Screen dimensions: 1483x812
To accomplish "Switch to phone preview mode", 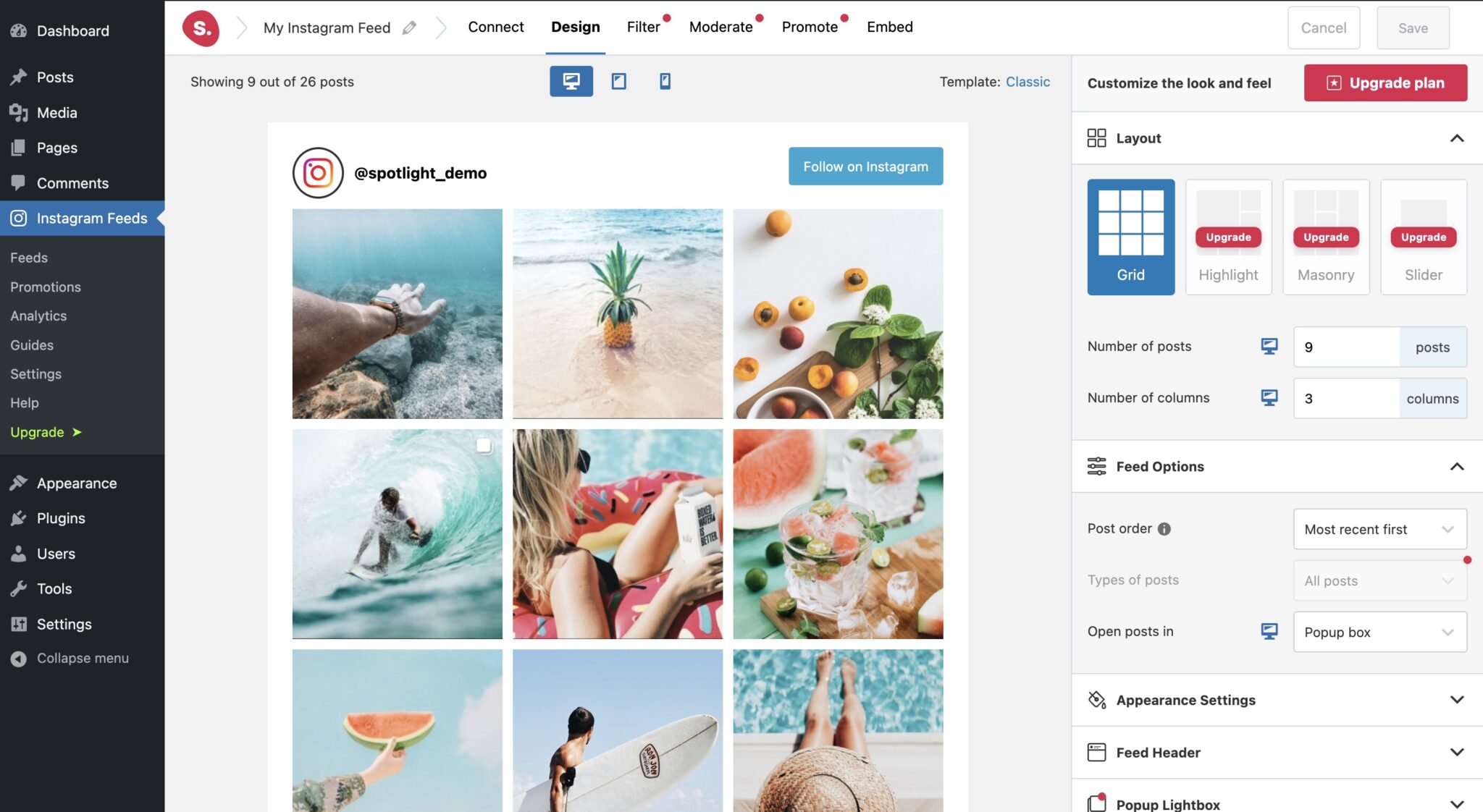I will point(665,81).
